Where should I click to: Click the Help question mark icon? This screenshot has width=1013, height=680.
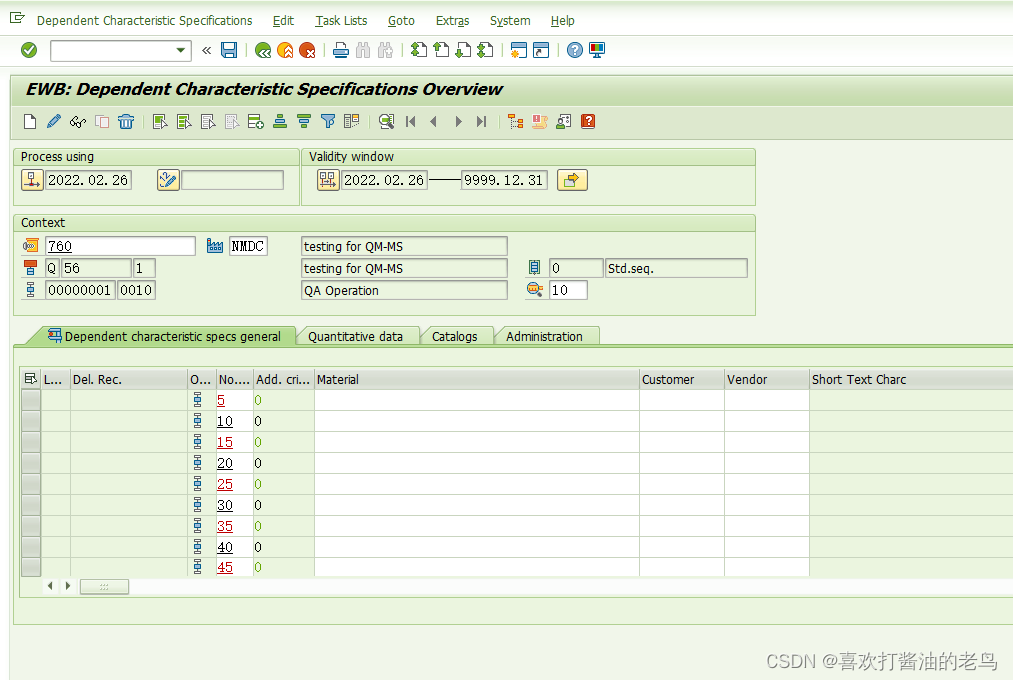575,50
